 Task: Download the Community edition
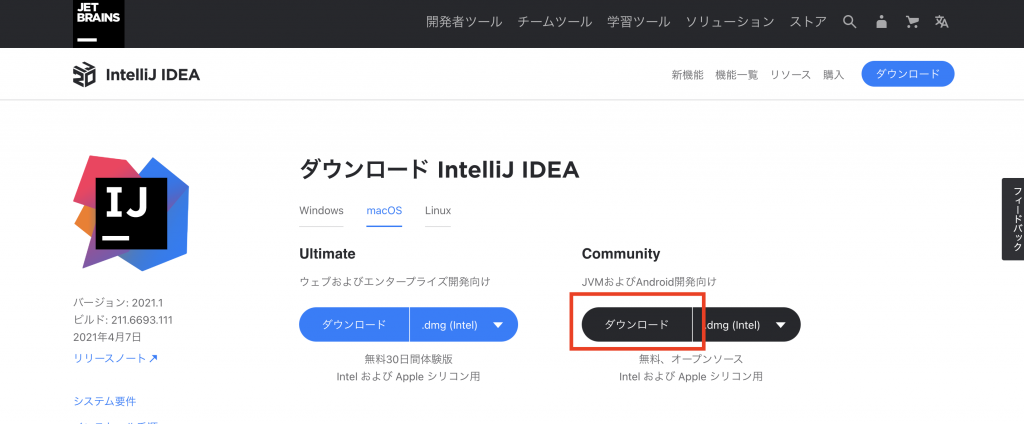(x=637, y=325)
